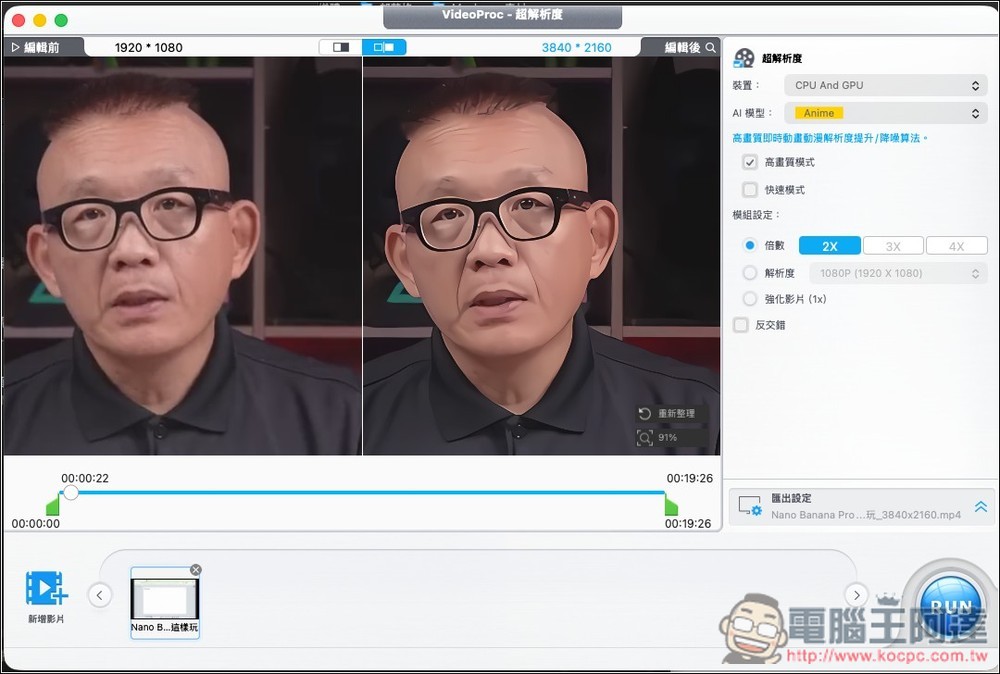The width and height of the screenshot is (1000, 674).
Task: Click the 新增影片 add video icon
Action: point(44,591)
